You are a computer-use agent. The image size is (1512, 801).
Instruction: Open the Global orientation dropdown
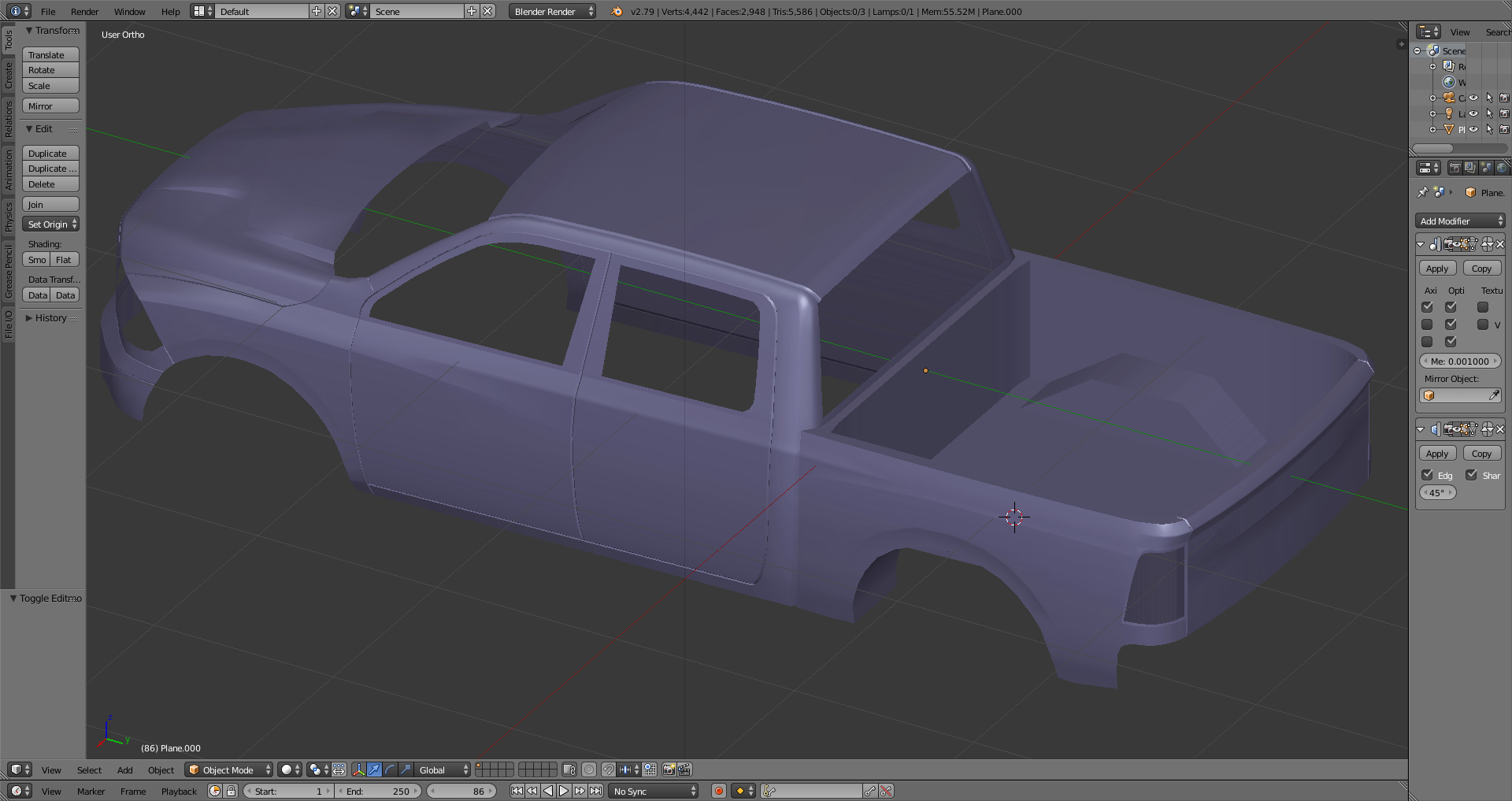pyautogui.click(x=443, y=769)
